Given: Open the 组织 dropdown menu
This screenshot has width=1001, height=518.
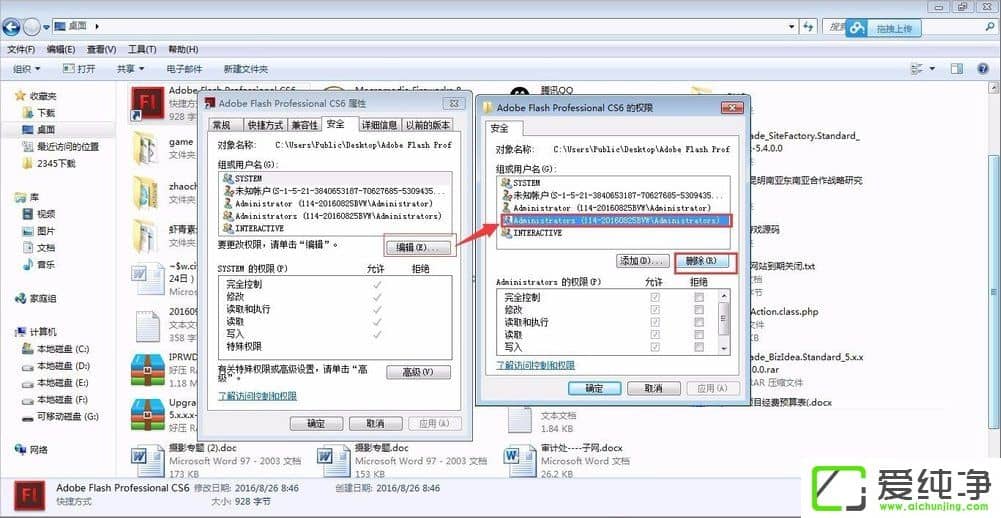Looking at the screenshot, I should point(27,69).
